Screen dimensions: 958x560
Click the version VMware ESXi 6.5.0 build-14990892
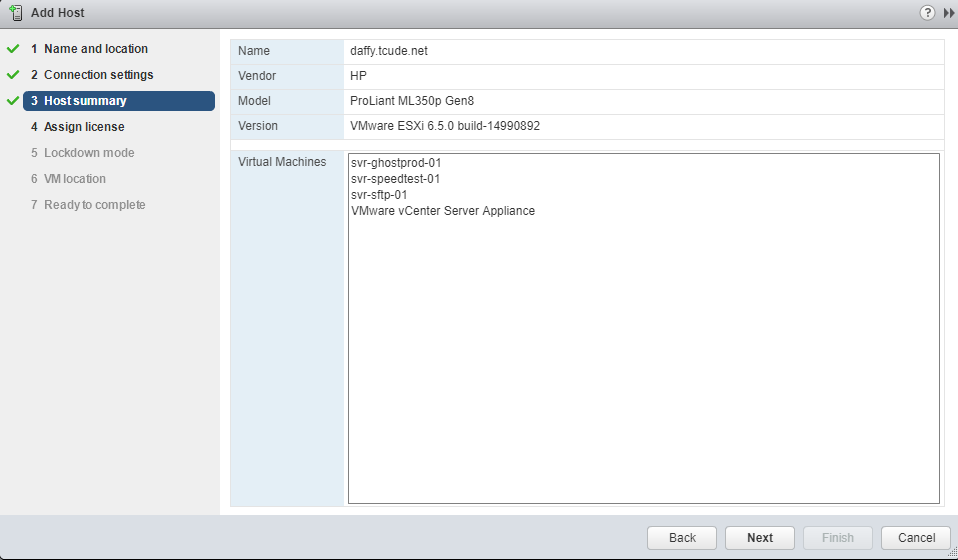pyautogui.click(x=445, y=126)
